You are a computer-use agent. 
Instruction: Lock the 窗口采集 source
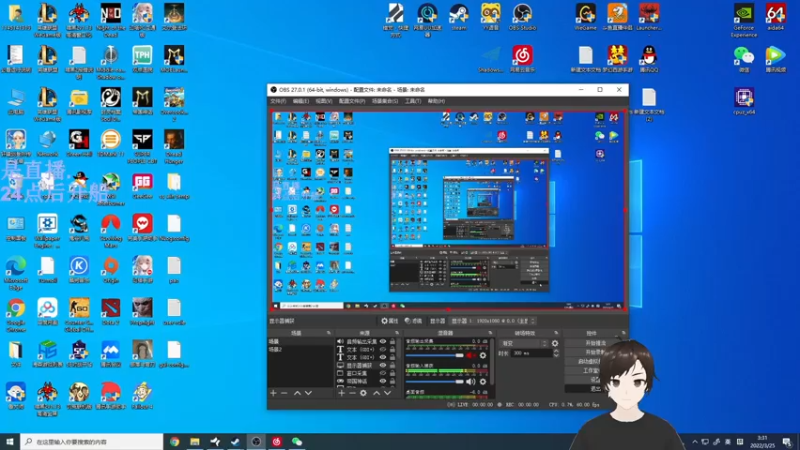[392, 373]
